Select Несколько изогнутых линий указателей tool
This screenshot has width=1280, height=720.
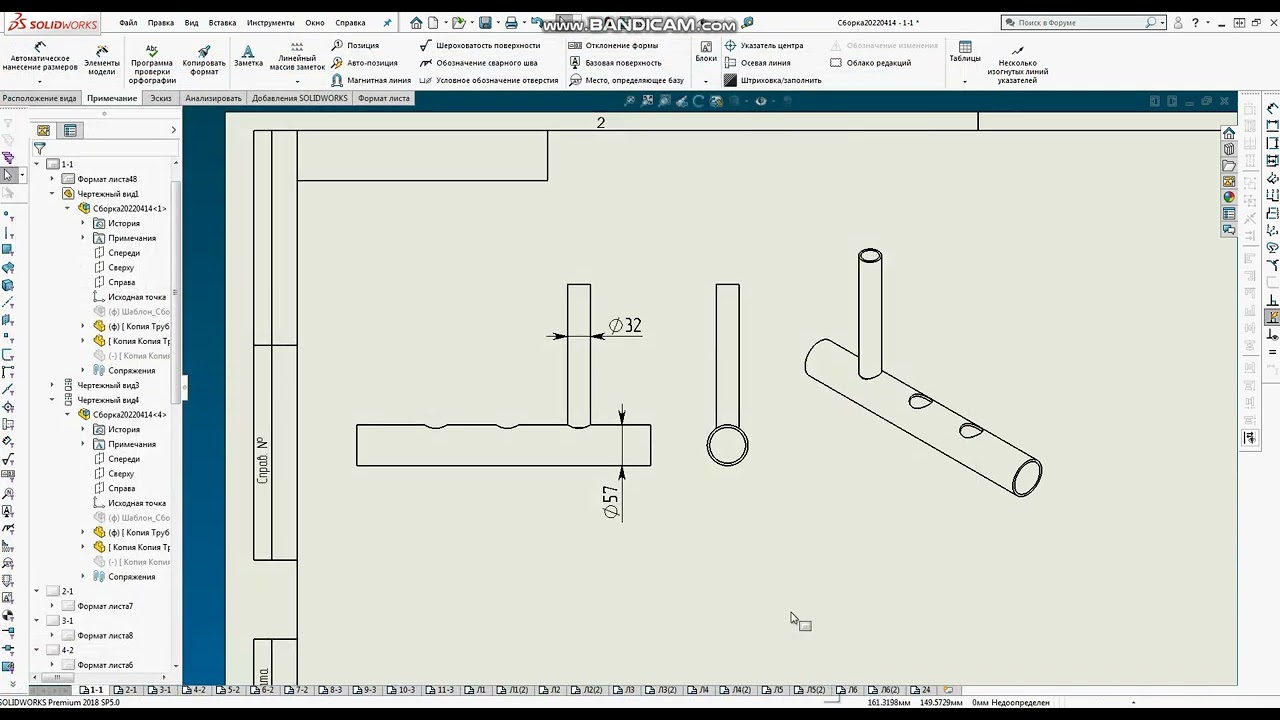click(1017, 63)
